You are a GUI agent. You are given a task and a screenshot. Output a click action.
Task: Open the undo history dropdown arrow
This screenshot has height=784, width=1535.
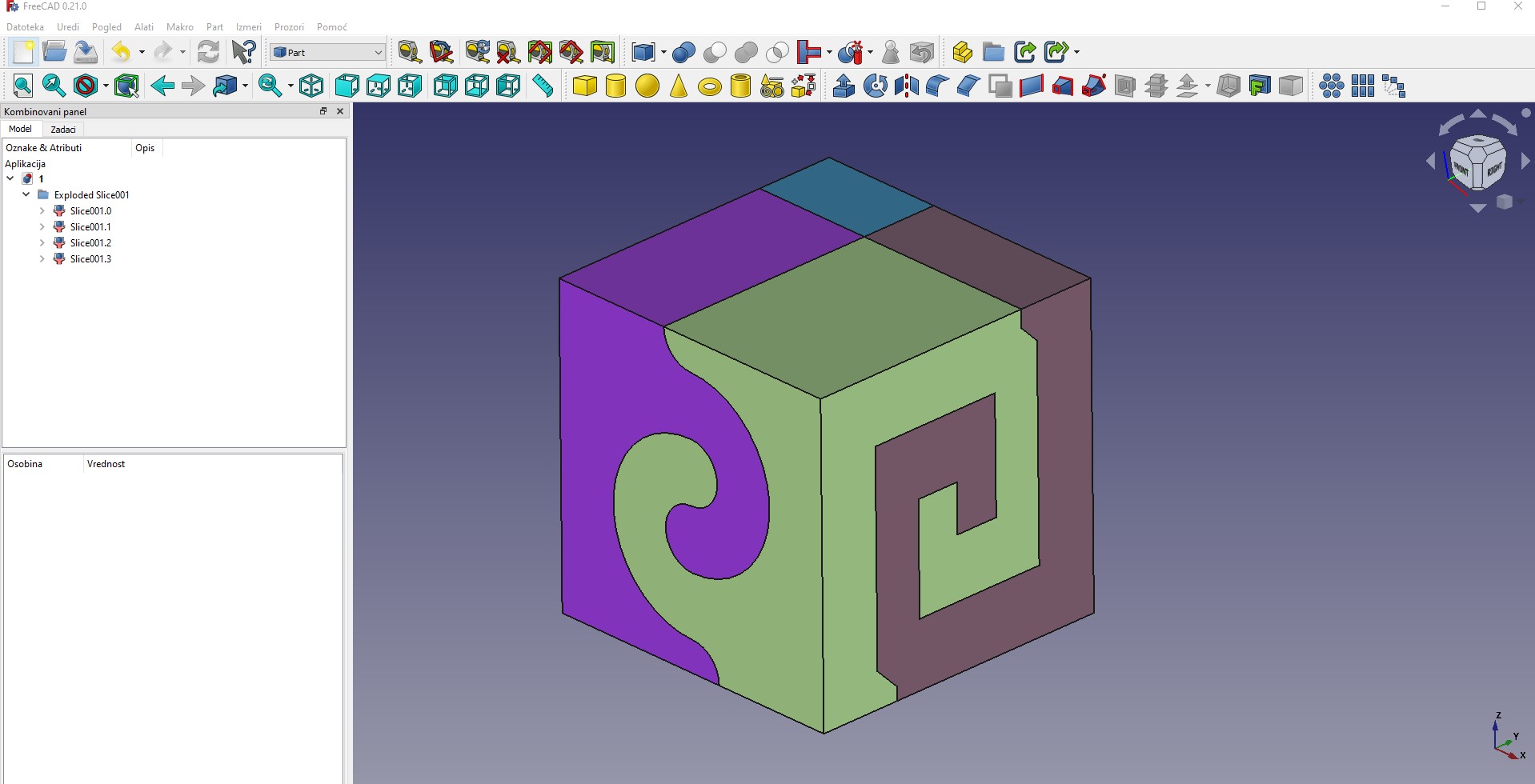tap(142, 52)
